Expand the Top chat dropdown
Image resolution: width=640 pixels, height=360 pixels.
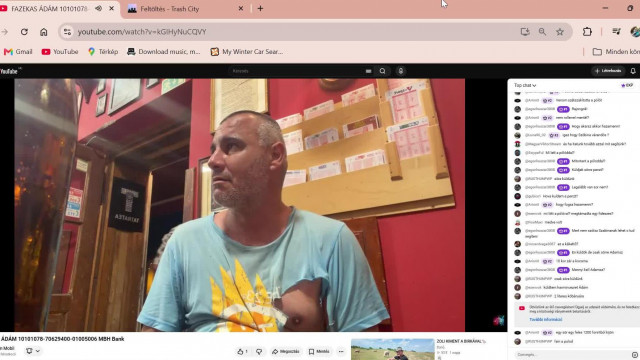tap(525, 85)
